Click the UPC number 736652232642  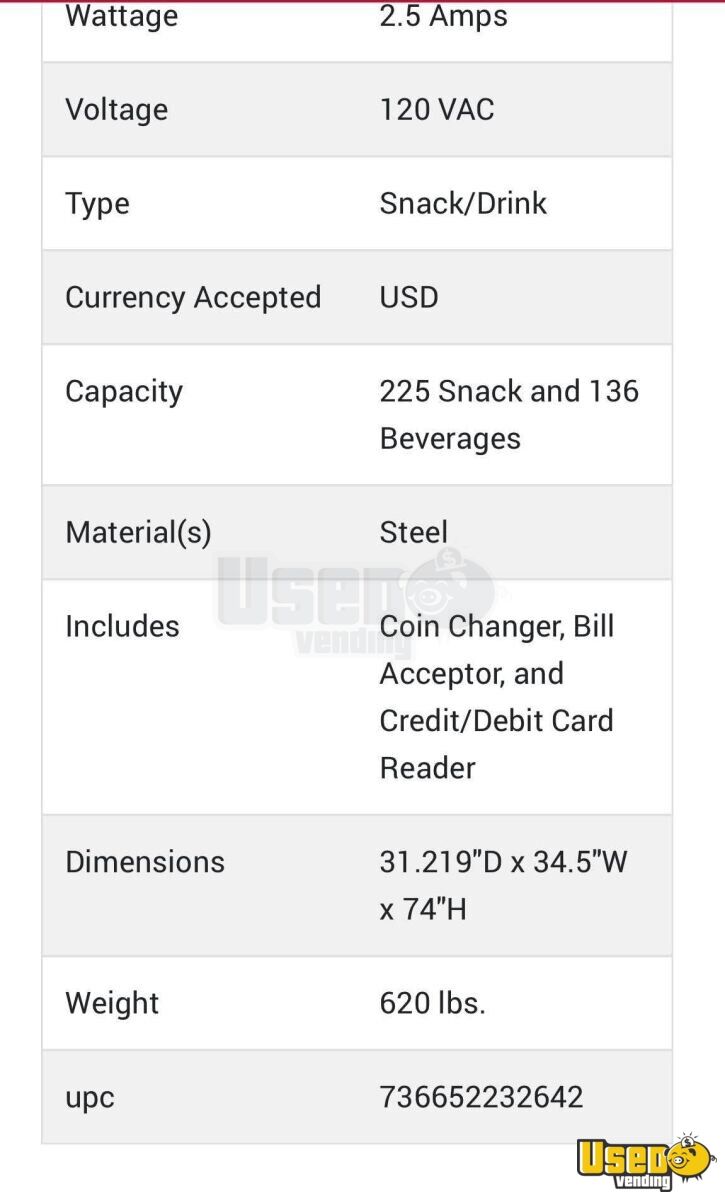481,1097
